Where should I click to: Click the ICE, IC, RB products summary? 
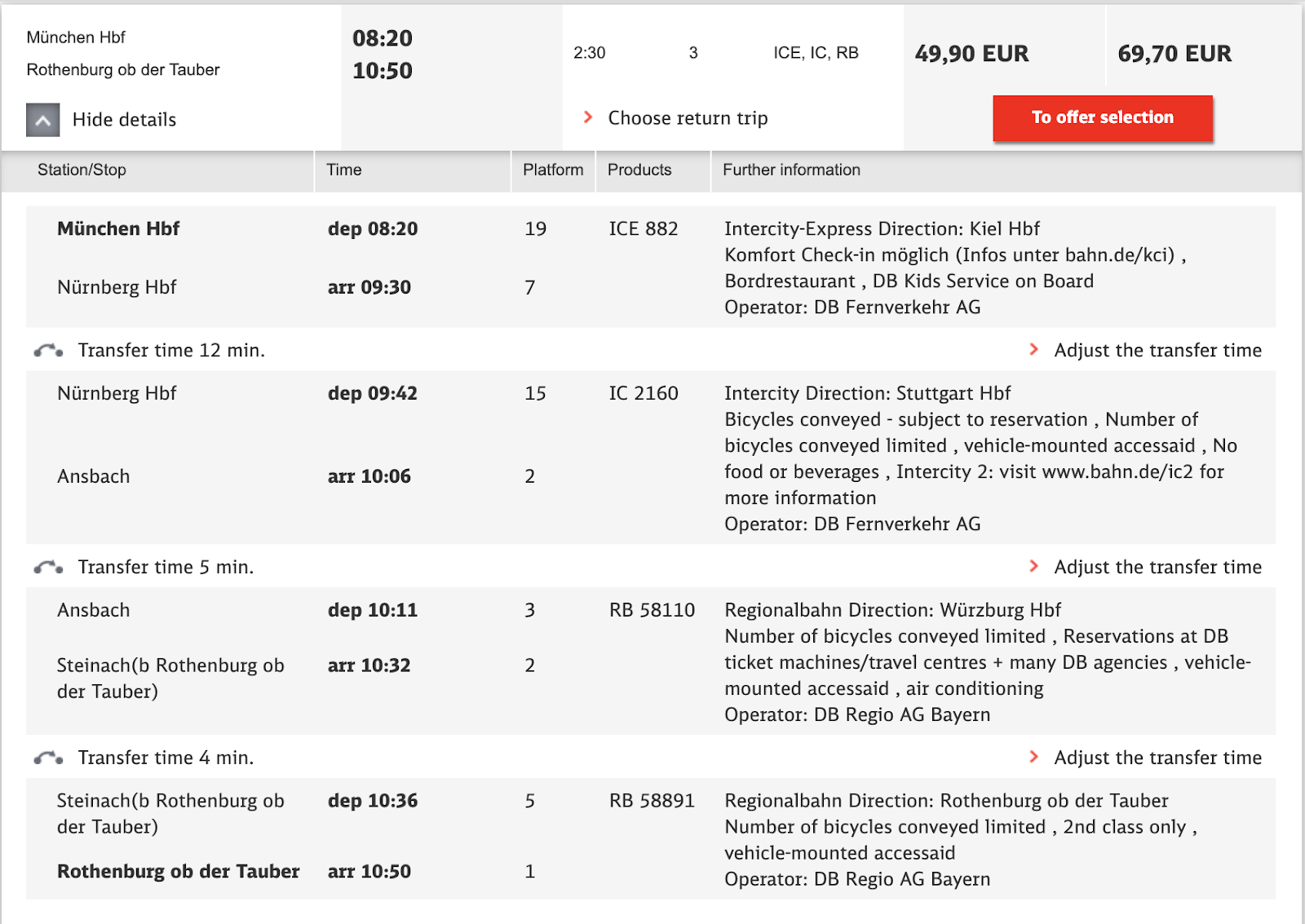(x=816, y=53)
